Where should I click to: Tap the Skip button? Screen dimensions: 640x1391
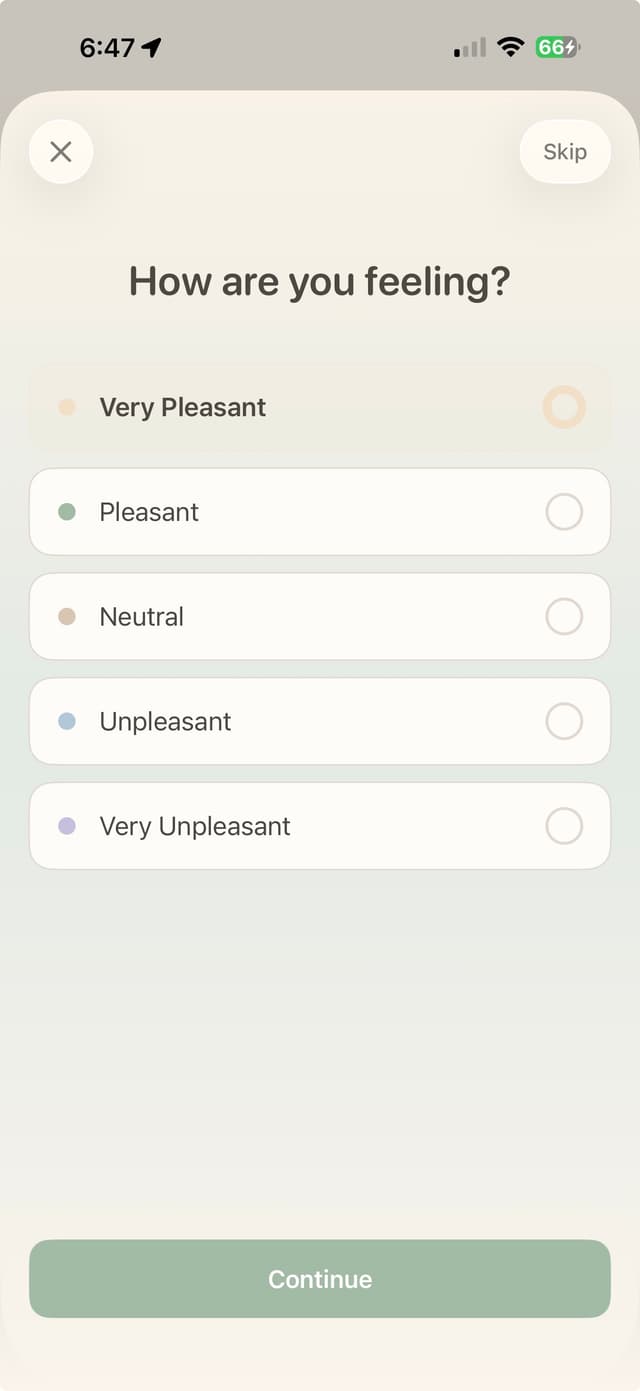pos(565,151)
